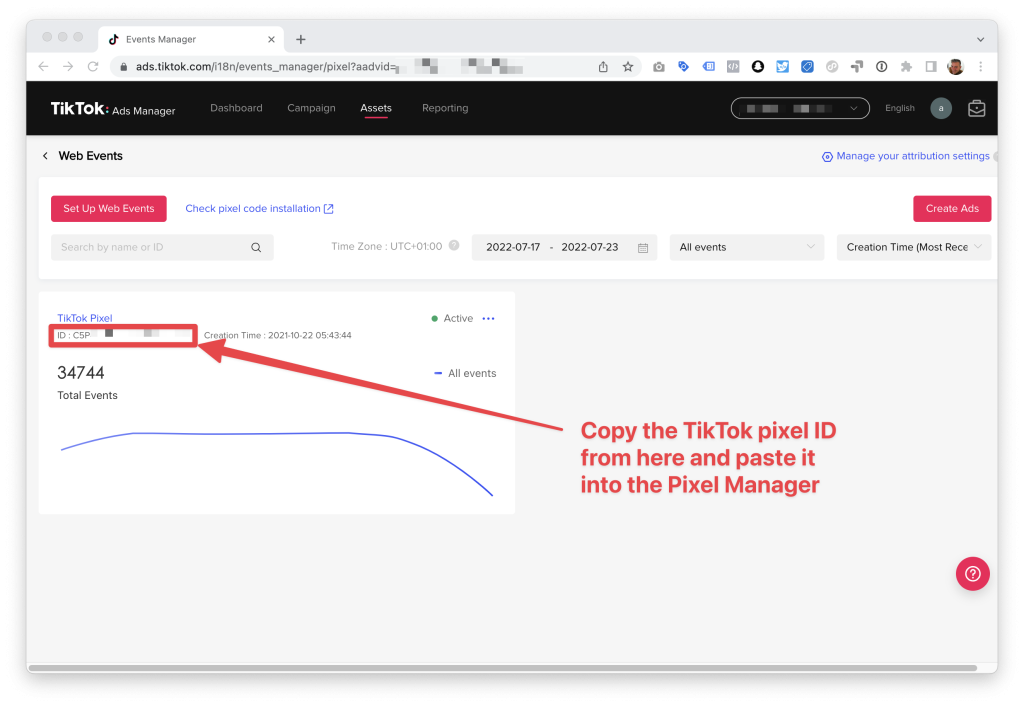Click the Active status label
The height and width of the screenshot is (706, 1024).
click(x=452, y=319)
